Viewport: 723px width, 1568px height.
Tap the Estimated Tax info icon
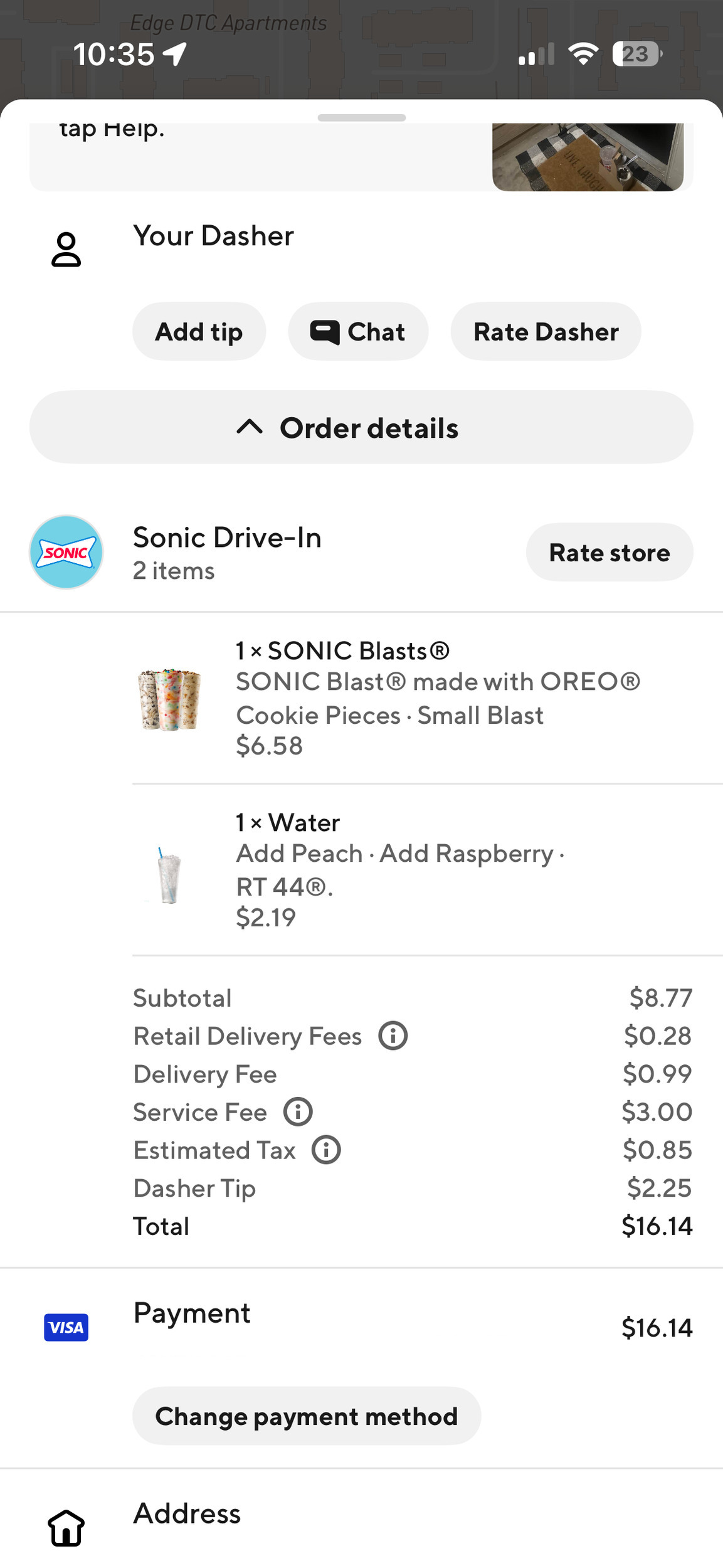coord(327,1150)
